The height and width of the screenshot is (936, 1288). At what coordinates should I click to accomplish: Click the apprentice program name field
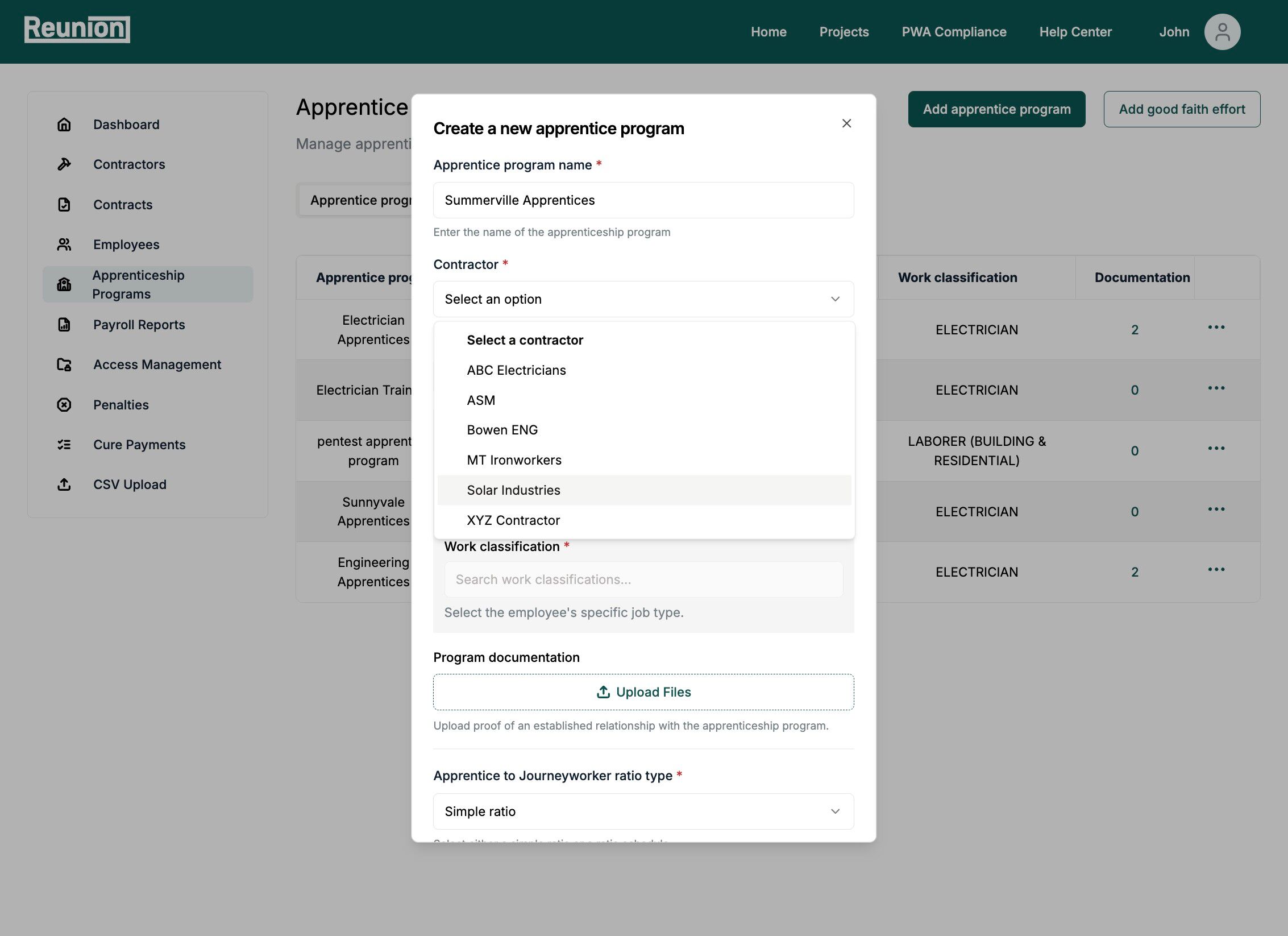click(x=643, y=200)
